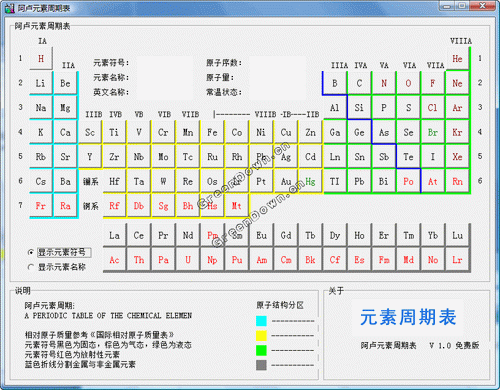Click the app icon in title bar

pyautogui.click(x=10, y=8)
